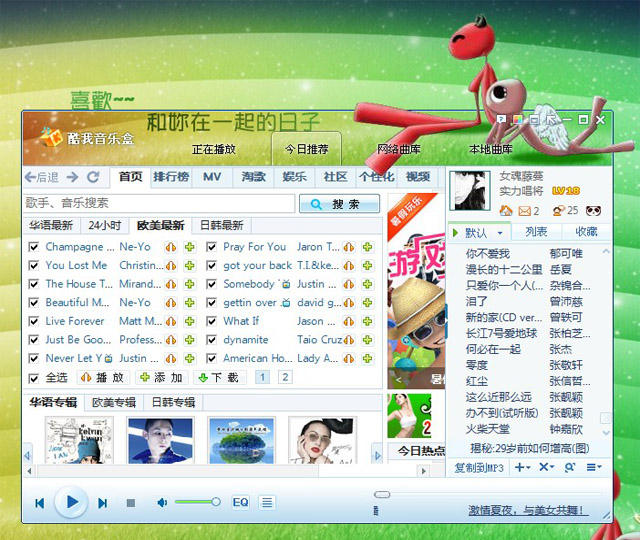This screenshot has width=640, height=540.
Task: Click the play button in the player bar
Action: (x=72, y=502)
